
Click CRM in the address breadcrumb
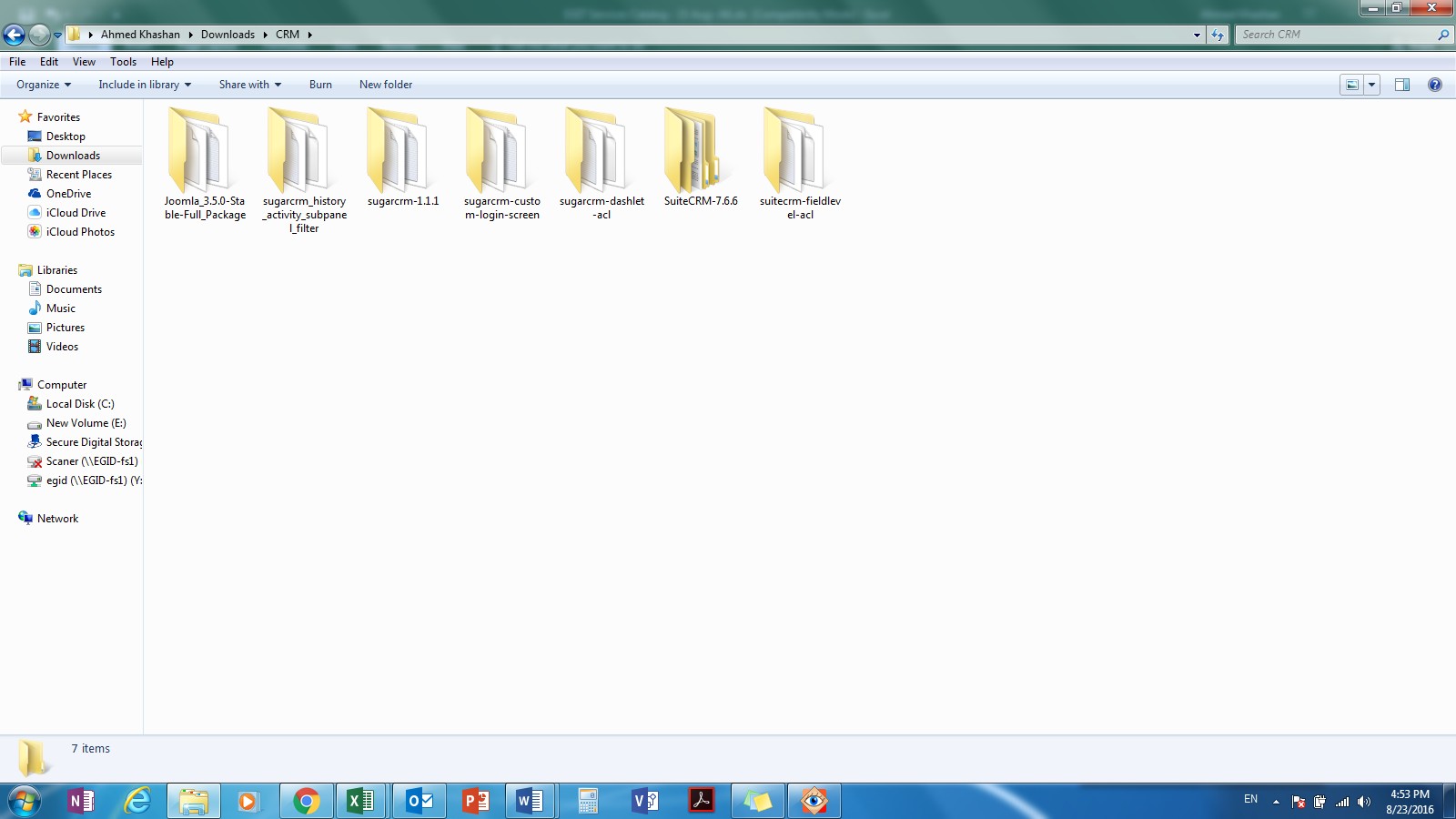[288, 35]
